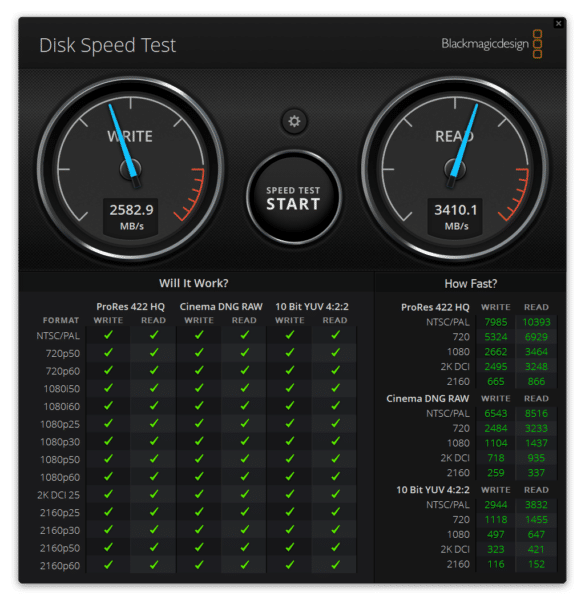Click 2160p50 row ProRes 422 HQ write checkmark
585x604 pixels.
(x=108, y=547)
